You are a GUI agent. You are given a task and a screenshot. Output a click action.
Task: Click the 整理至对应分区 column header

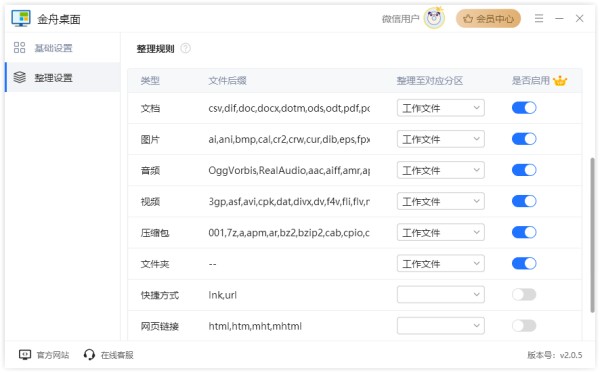[429, 81]
